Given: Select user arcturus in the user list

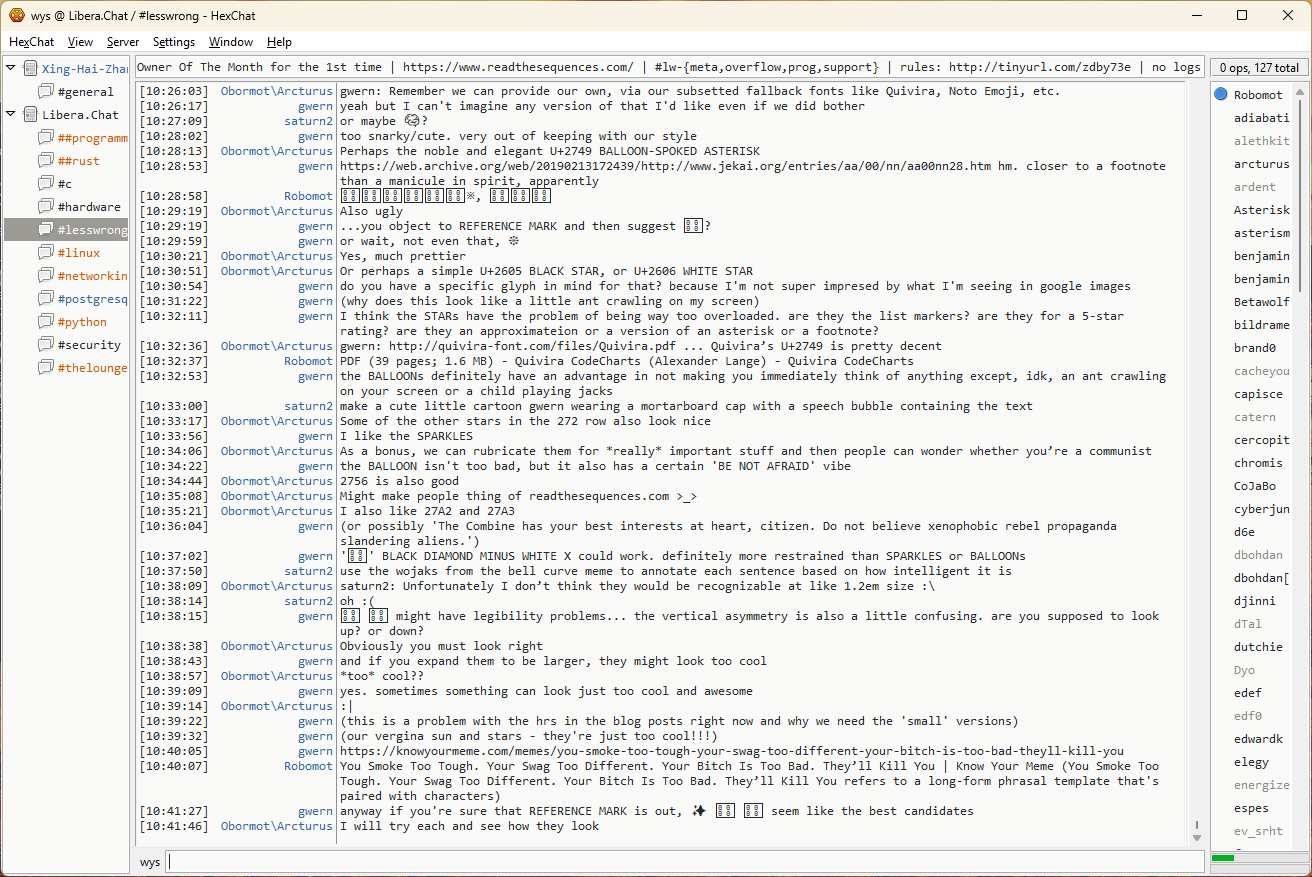Looking at the screenshot, I should 1261,164.
